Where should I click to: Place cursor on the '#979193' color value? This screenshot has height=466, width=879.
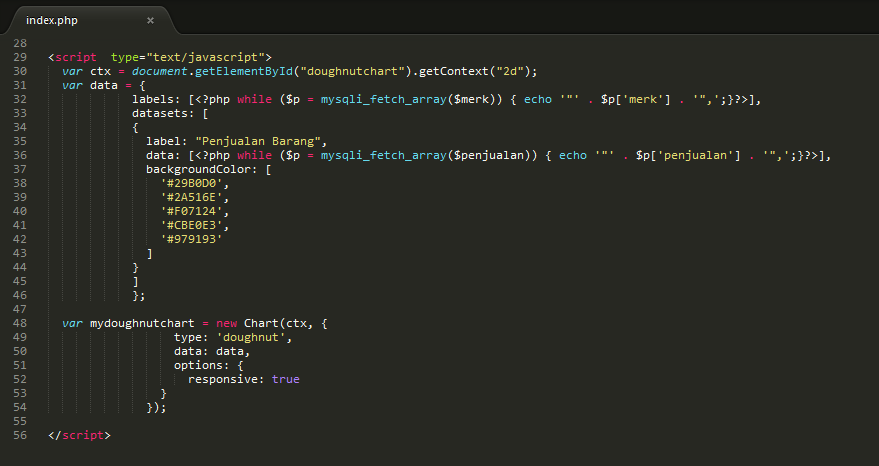[x=190, y=240]
